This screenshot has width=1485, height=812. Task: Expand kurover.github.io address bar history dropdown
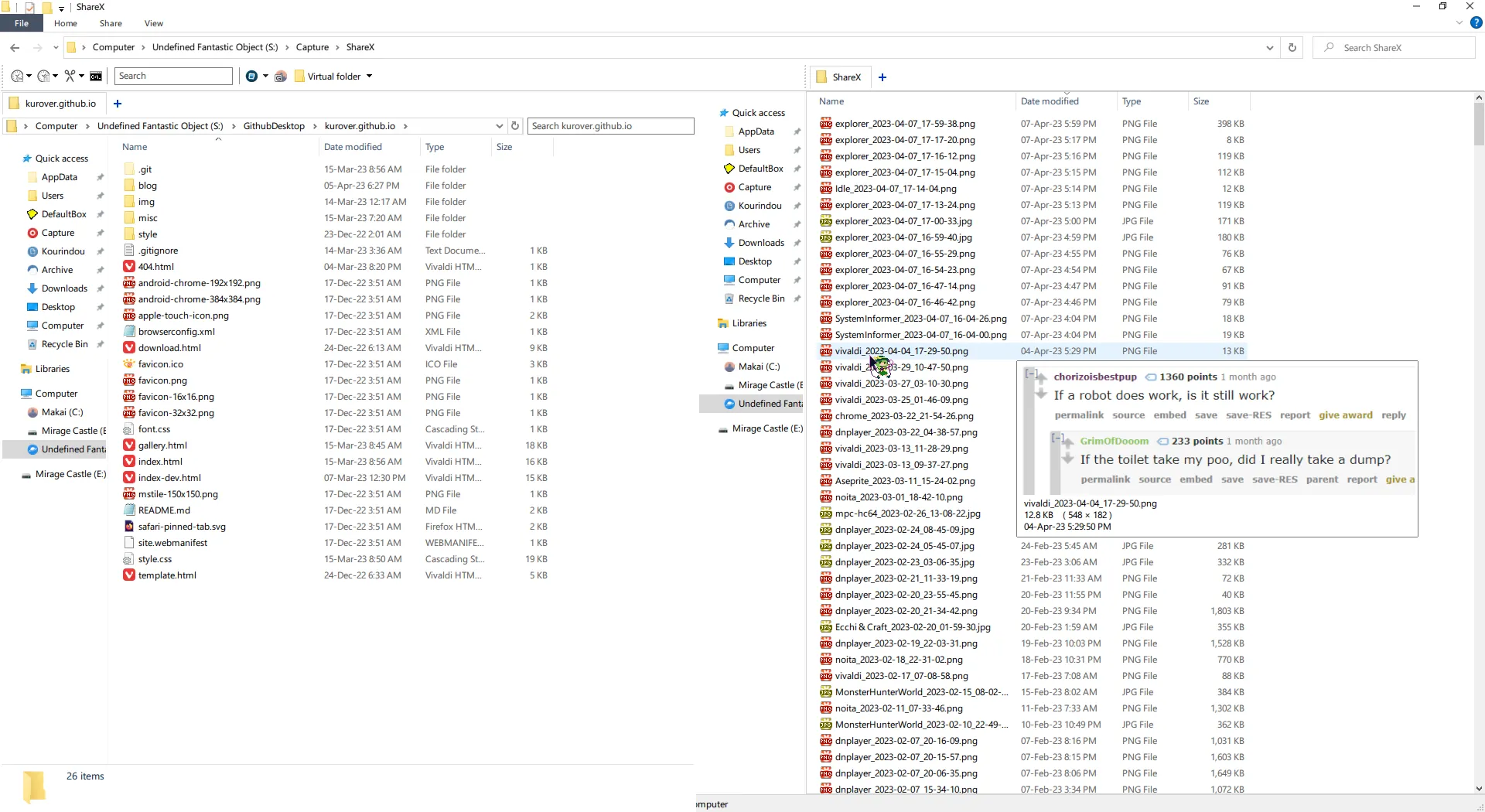[499, 126]
